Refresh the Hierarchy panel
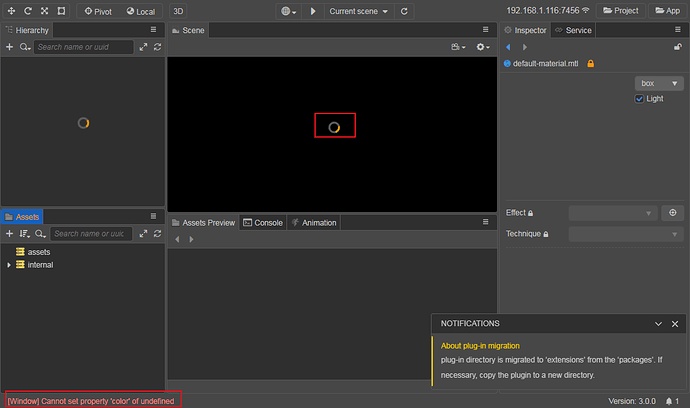Viewport: 690px width, 408px height. click(158, 47)
